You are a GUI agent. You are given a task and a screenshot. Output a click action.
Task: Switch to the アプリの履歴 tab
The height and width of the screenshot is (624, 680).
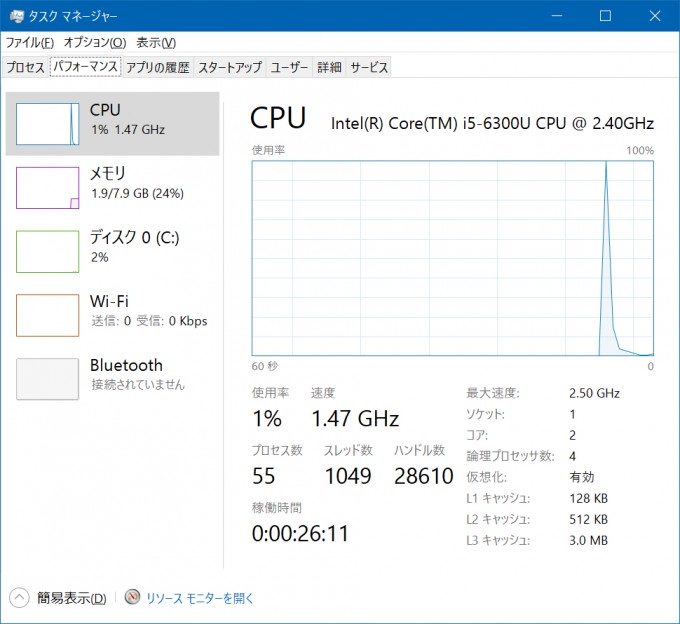pyautogui.click(x=158, y=67)
